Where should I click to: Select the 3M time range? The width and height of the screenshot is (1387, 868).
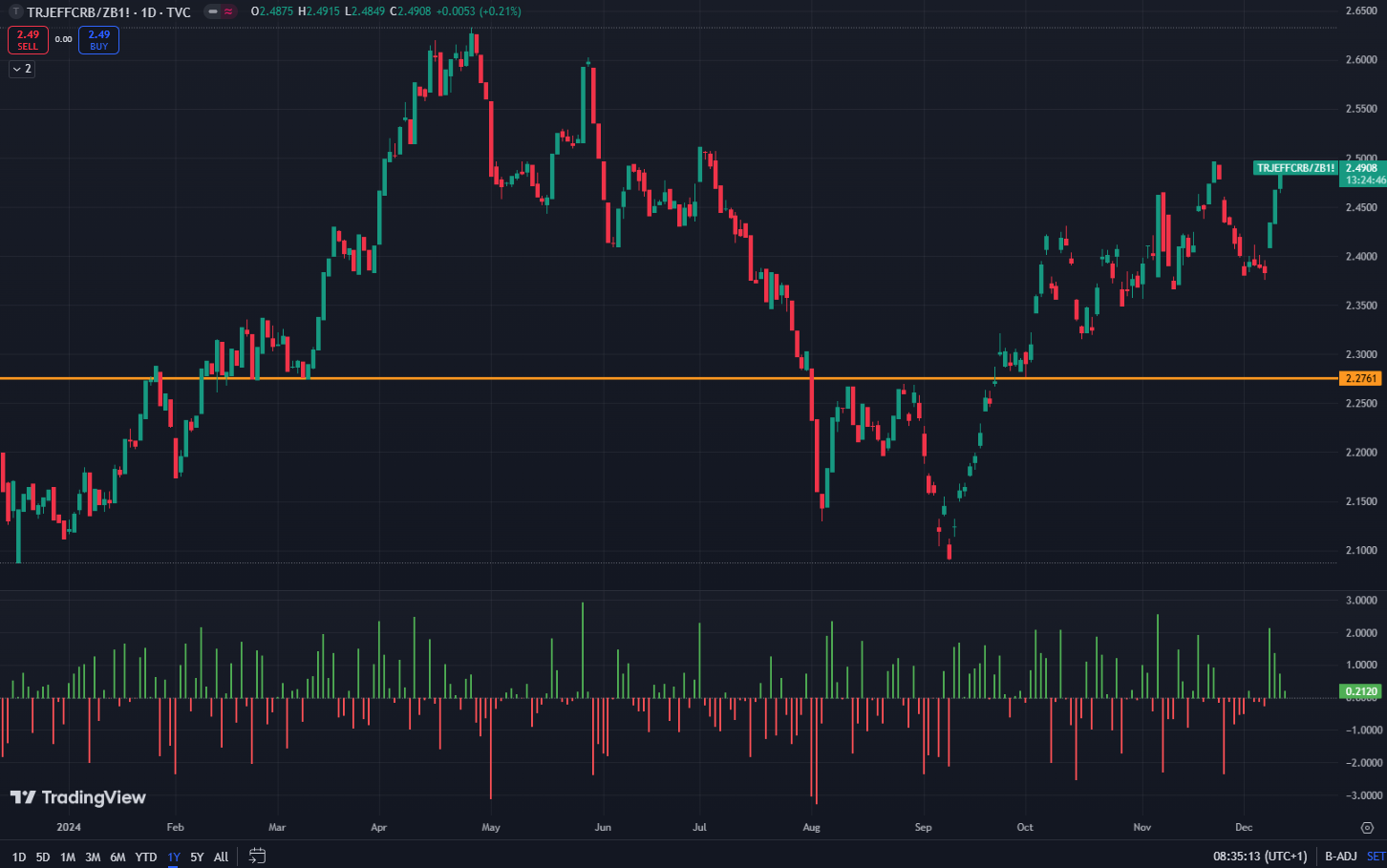click(93, 857)
